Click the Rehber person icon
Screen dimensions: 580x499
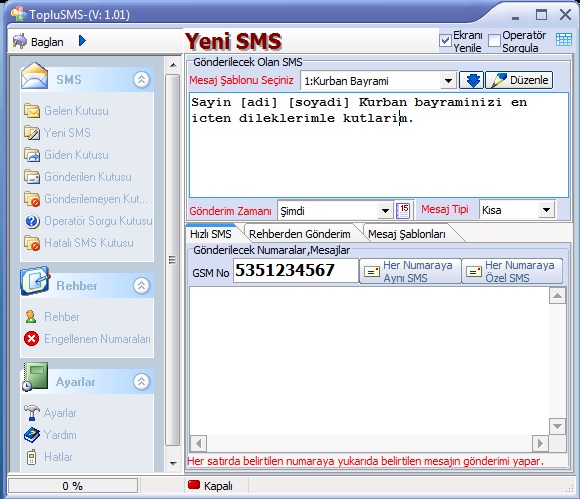pyautogui.click(x=31, y=317)
